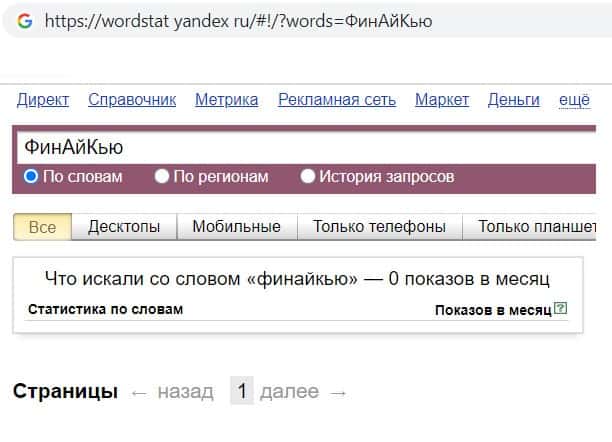Viewport: 612px width, 442px height.
Task: Select the История запросов radio button
Action: [x=308, y=176]
